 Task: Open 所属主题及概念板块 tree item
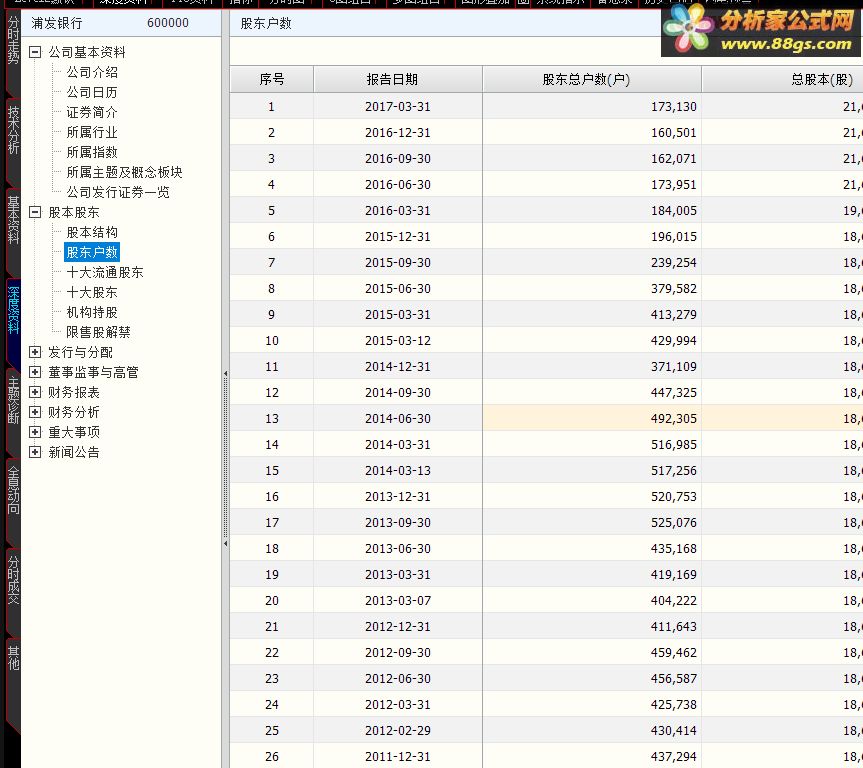124,172
